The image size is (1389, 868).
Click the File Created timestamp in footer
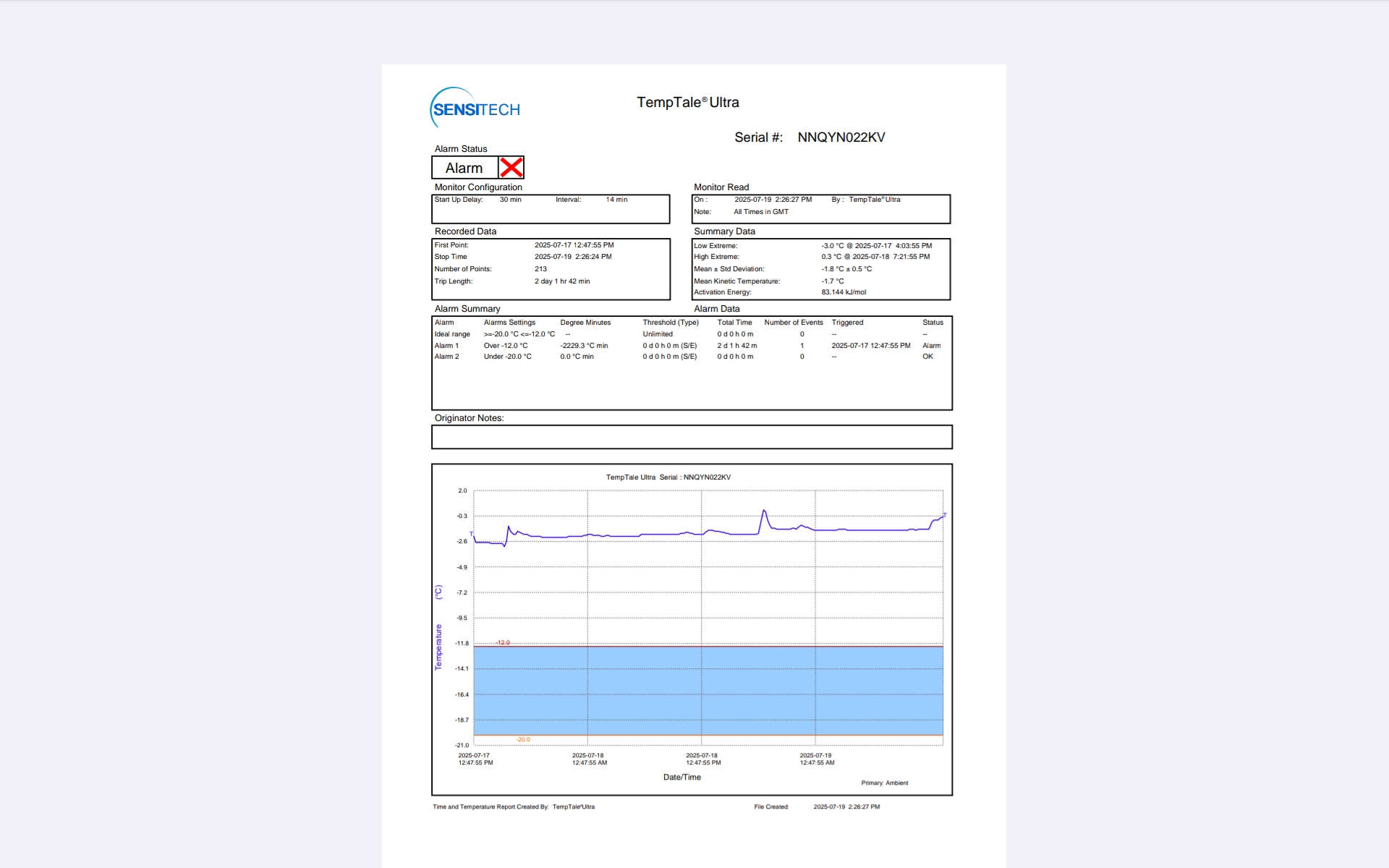(846, 807)
